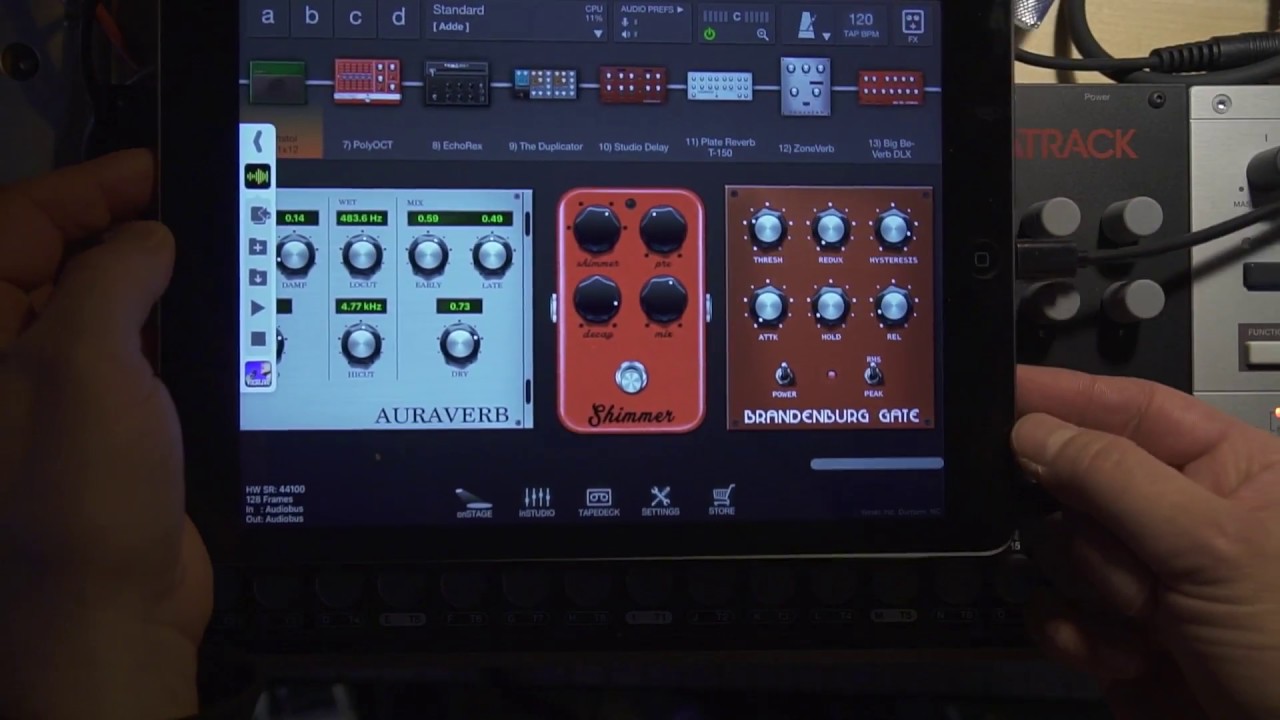The width and height of the screenshot is (1280, 720).
Task: Toggle the Shimmer pedal footswitch
Action: click(630, 378)
